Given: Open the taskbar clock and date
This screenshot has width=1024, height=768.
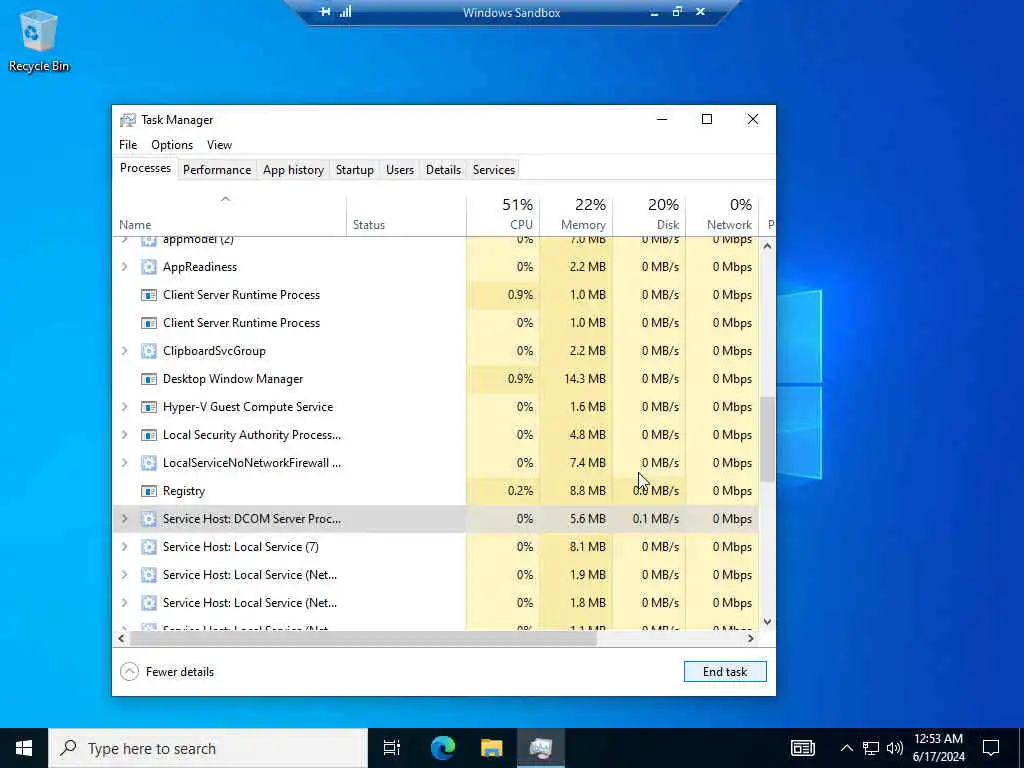Looking at the screenshot, I should tap(938, 748).
